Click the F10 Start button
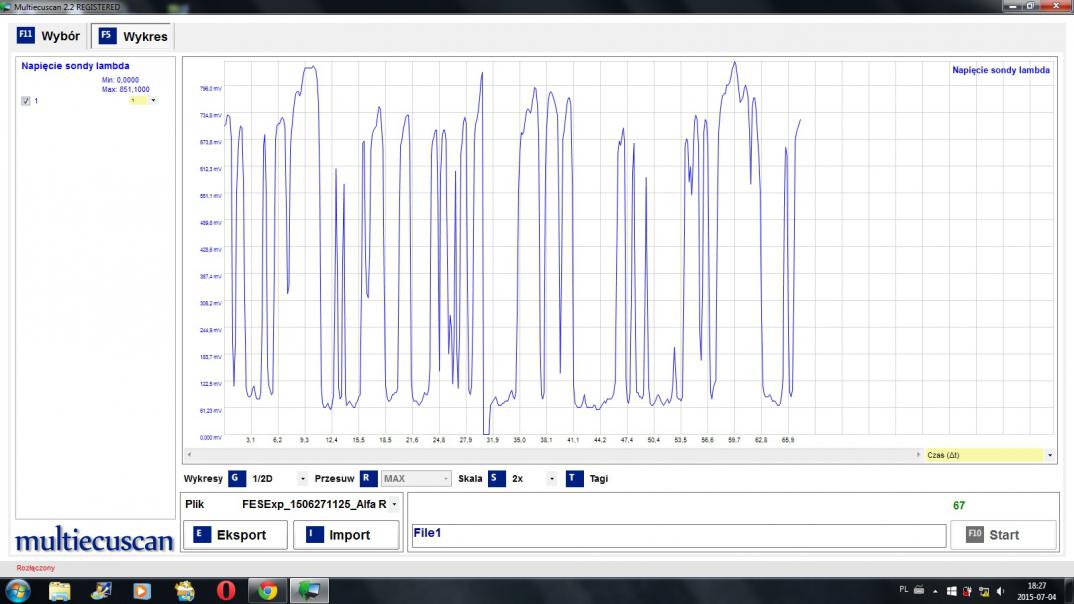The width and height of the screenshot is (1074, 604). click(x=1002, y=535)
